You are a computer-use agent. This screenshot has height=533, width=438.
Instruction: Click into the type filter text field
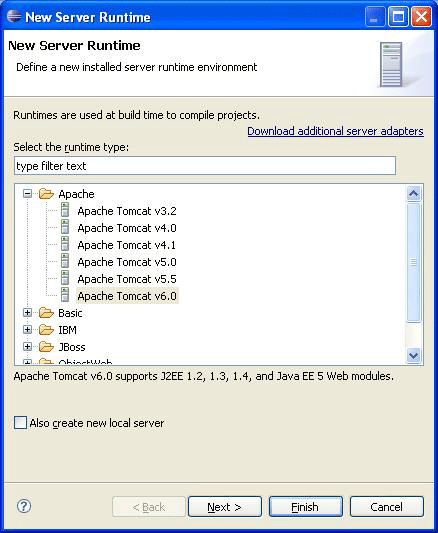click(205, 166)
